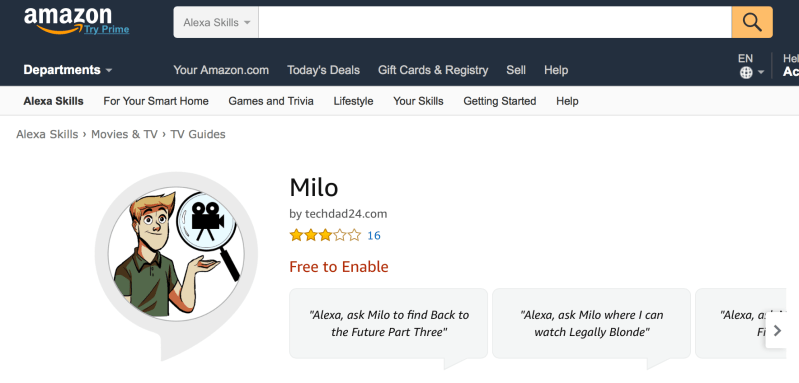The image size is (799, 383).
Task: Expand the Departments menu
Action: (68, 70)
